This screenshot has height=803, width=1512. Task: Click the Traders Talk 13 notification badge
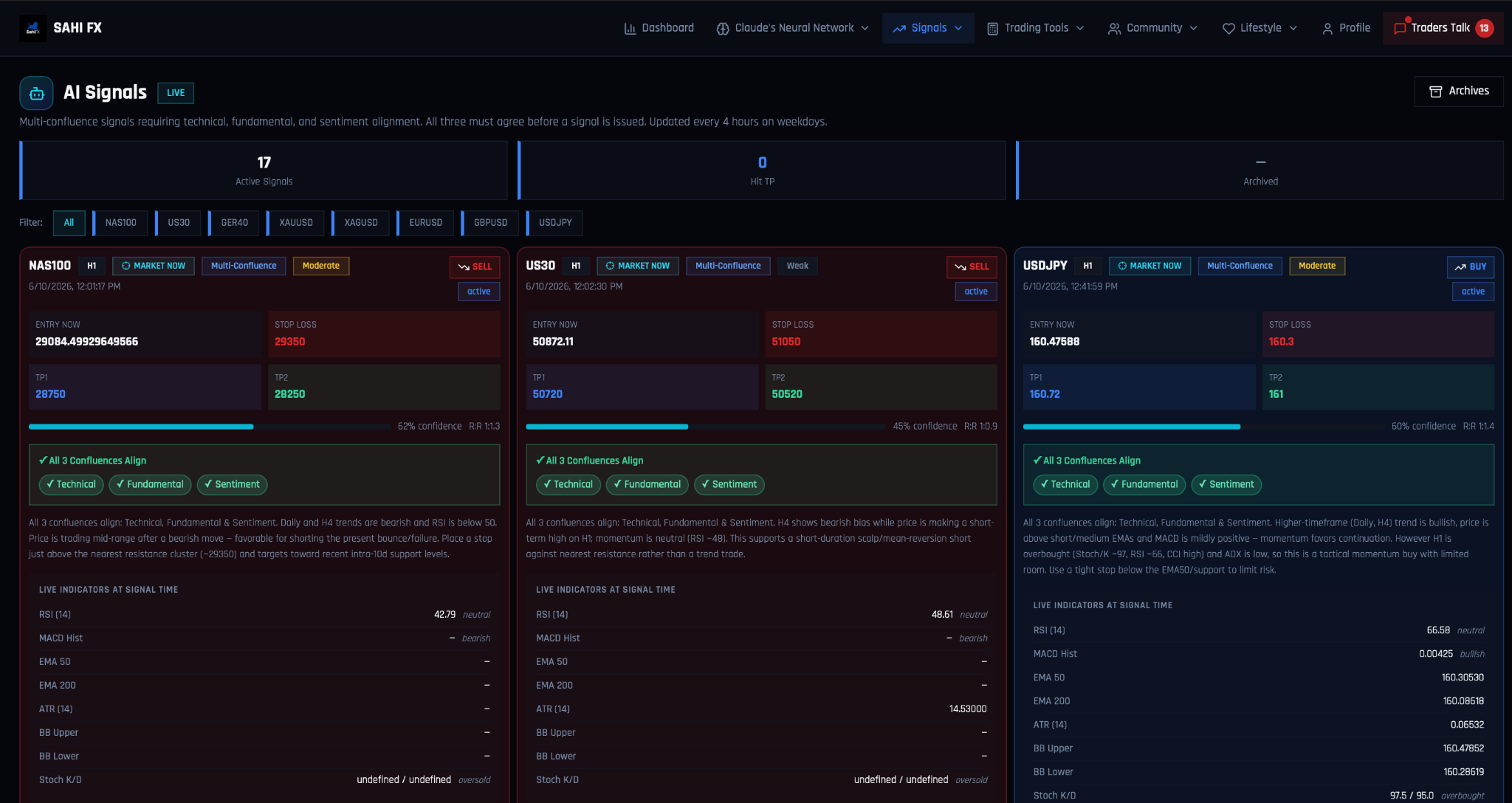pos(1484,28)
